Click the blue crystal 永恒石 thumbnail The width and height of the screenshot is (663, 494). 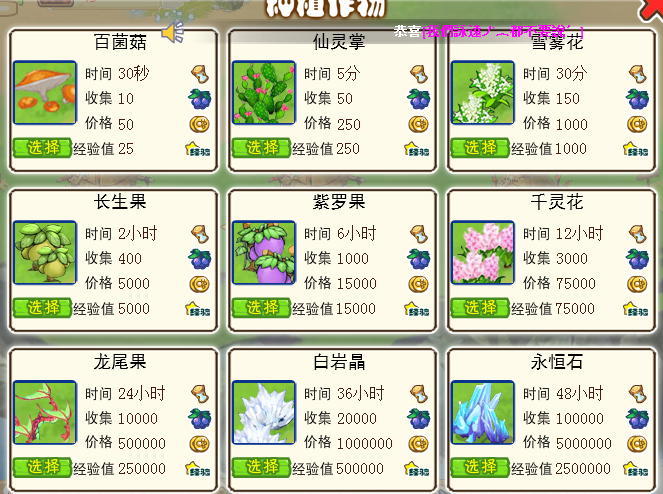pos(482,412)
